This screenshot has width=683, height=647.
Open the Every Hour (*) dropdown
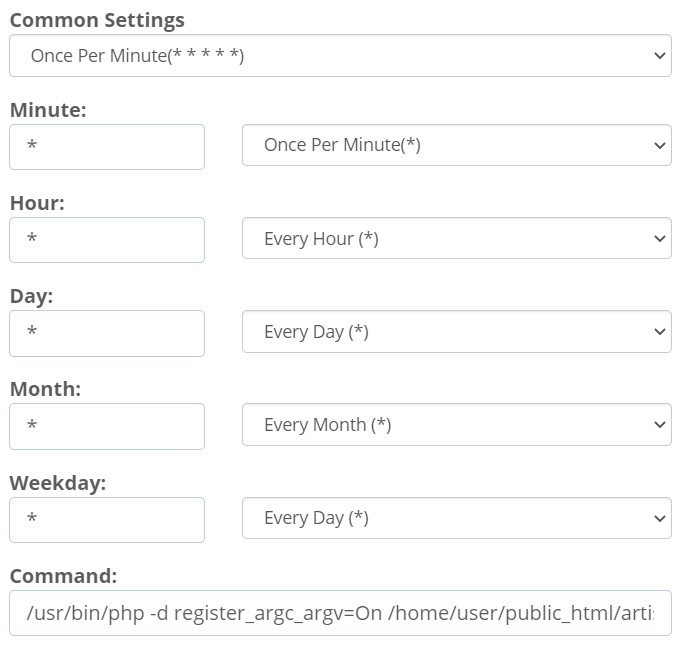click(x=456, y=239)
